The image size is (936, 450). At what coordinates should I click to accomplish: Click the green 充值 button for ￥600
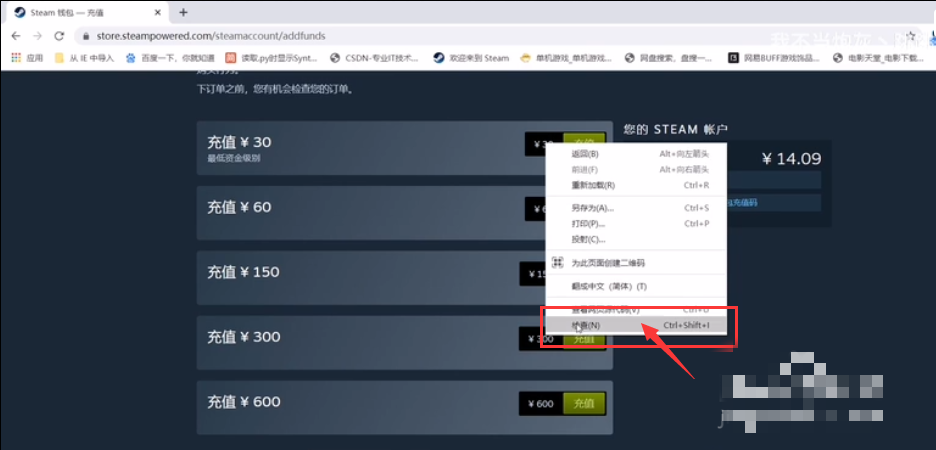point(584,403)
